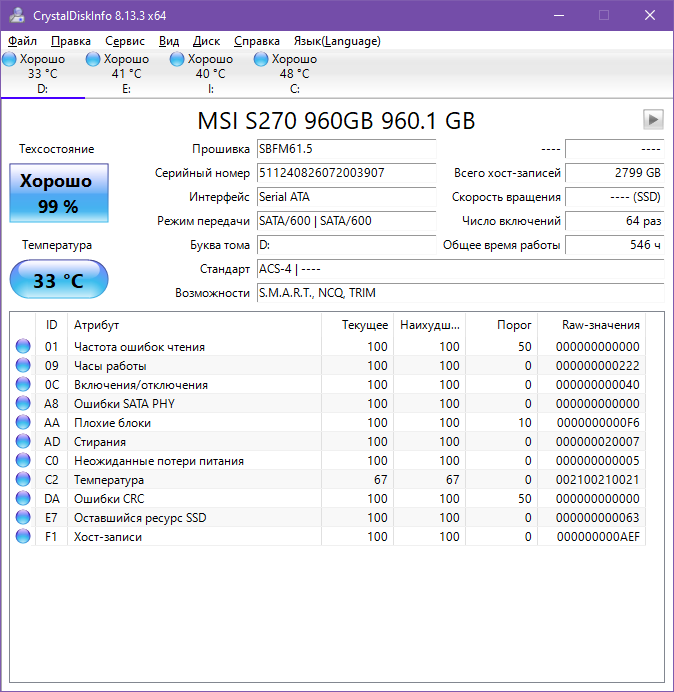
Task: Click the Возможности field S.M.A.R.T., NCQ, TRIM
Action: (460, 293)
